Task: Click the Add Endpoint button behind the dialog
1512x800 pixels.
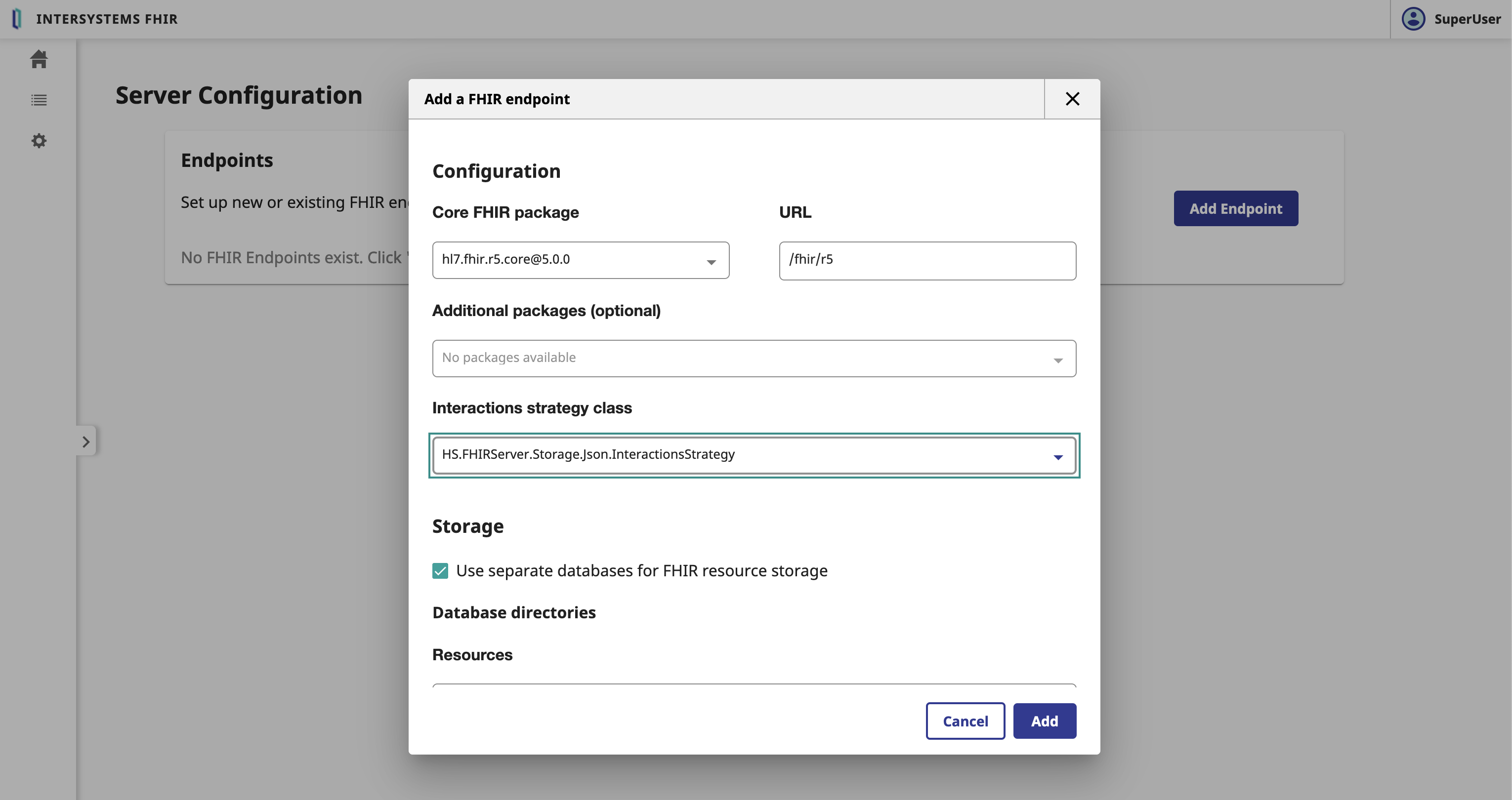Action: point(1236,208)
